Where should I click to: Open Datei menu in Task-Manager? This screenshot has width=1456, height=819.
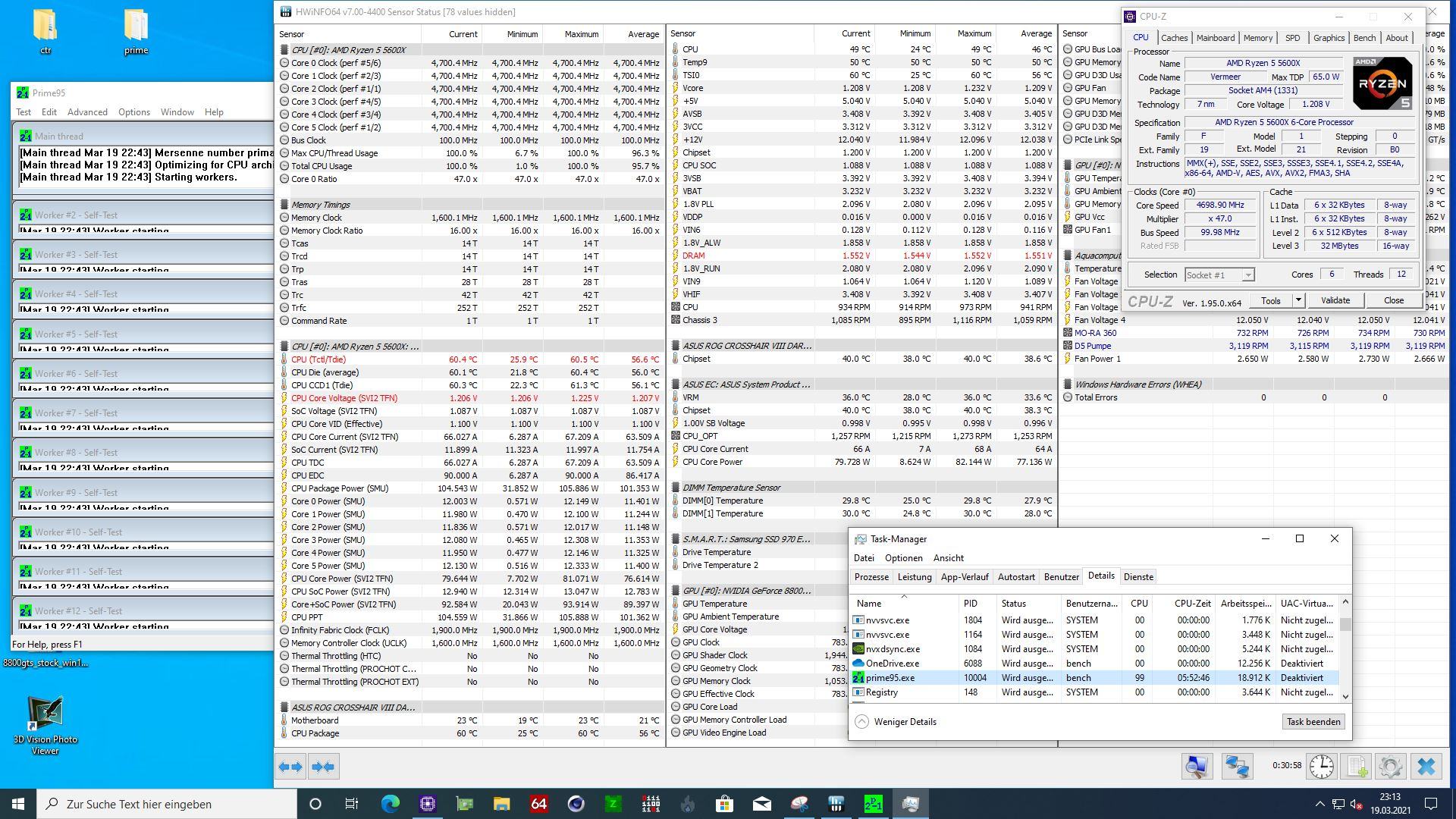point(864,557)
